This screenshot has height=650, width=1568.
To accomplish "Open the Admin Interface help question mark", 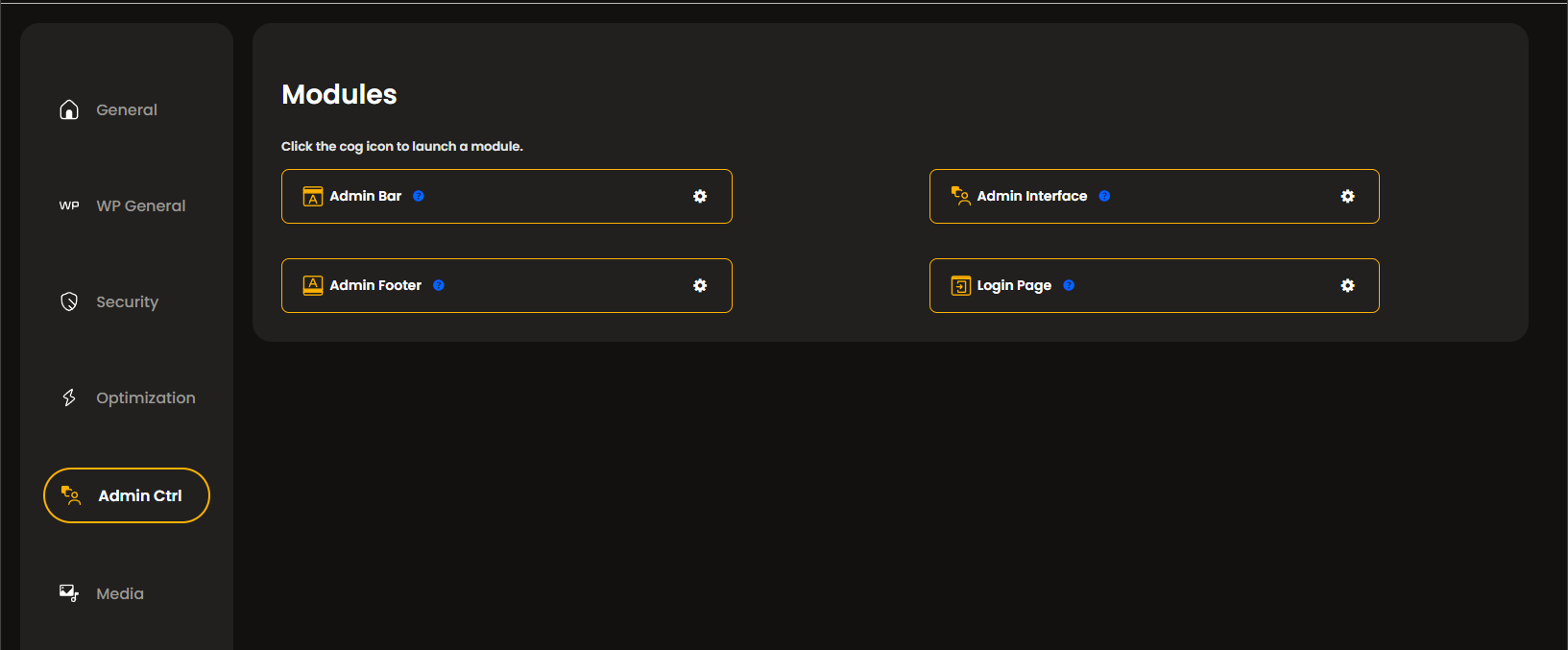I will pos(1104,196).
